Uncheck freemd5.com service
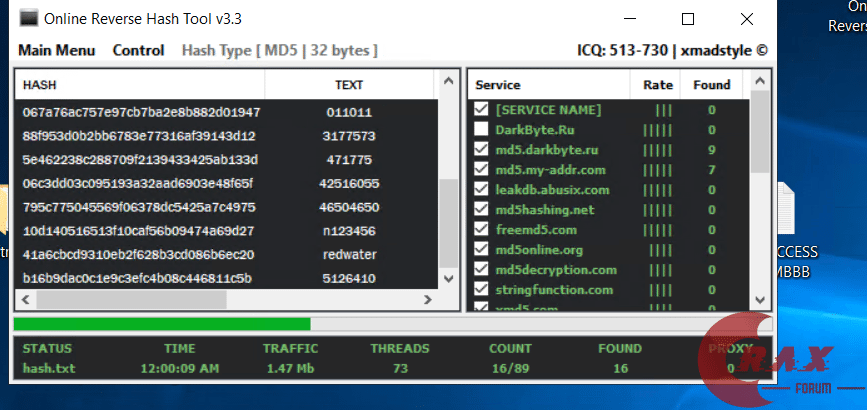The image size is (867, 410). coord(482,230)
